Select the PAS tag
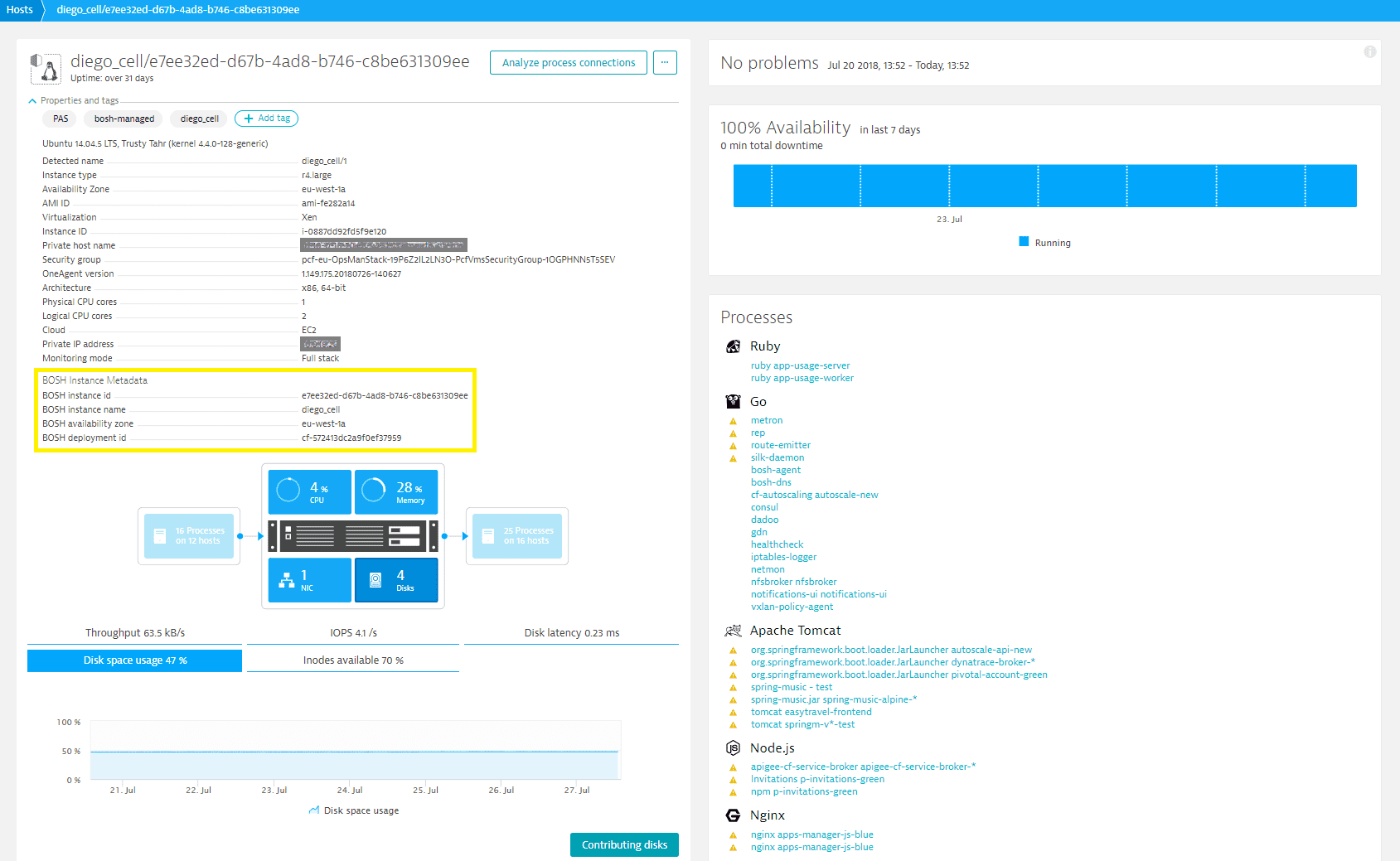Viewport: 1400px width, 861px height. (61, 119)
